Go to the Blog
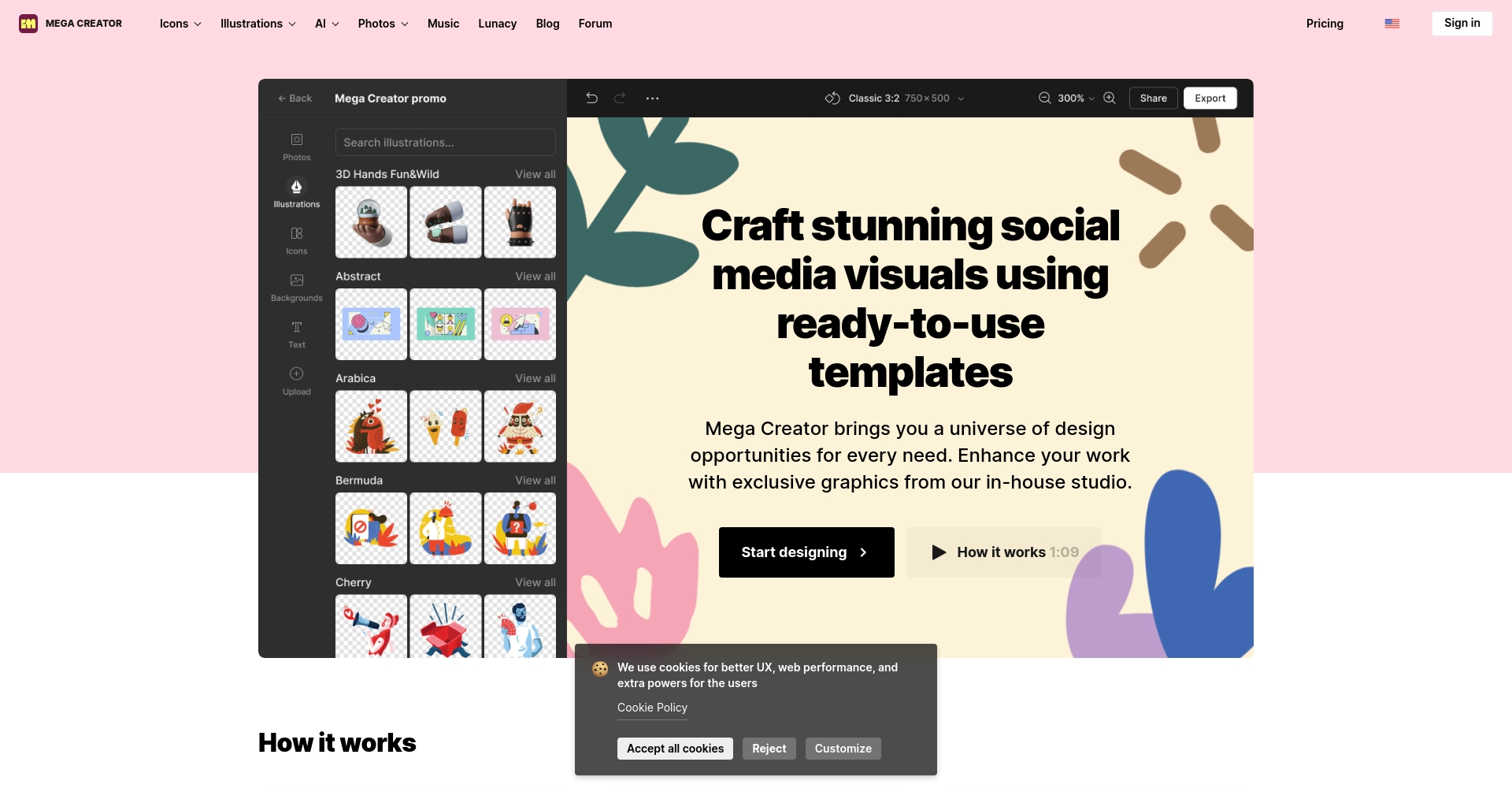The height and width of the screenshot is (788, 1512). tap(548, 24)
